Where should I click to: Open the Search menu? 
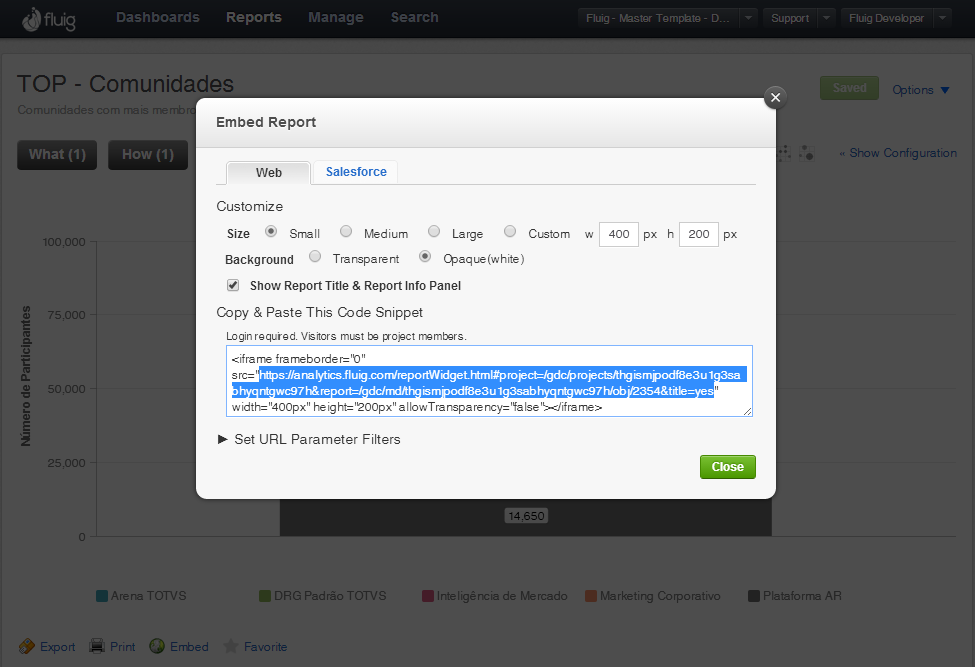tap(415, 17)
